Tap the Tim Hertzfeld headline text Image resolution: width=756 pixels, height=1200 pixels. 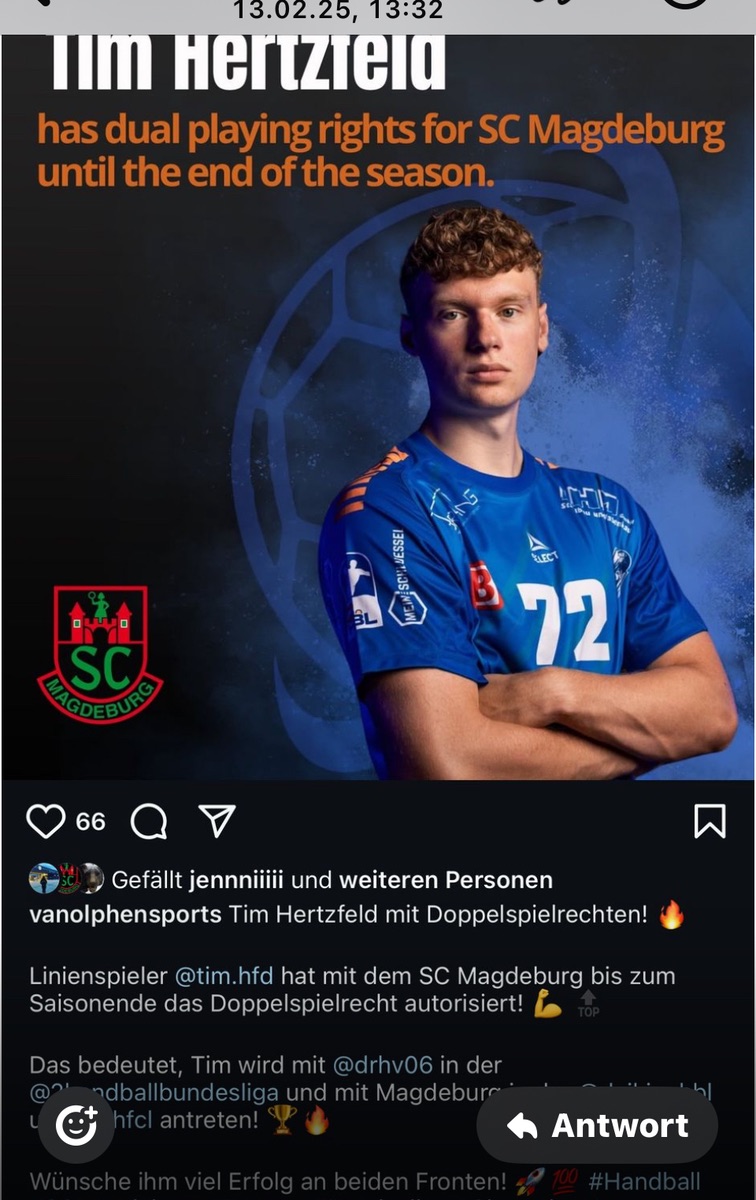[248, 62]
